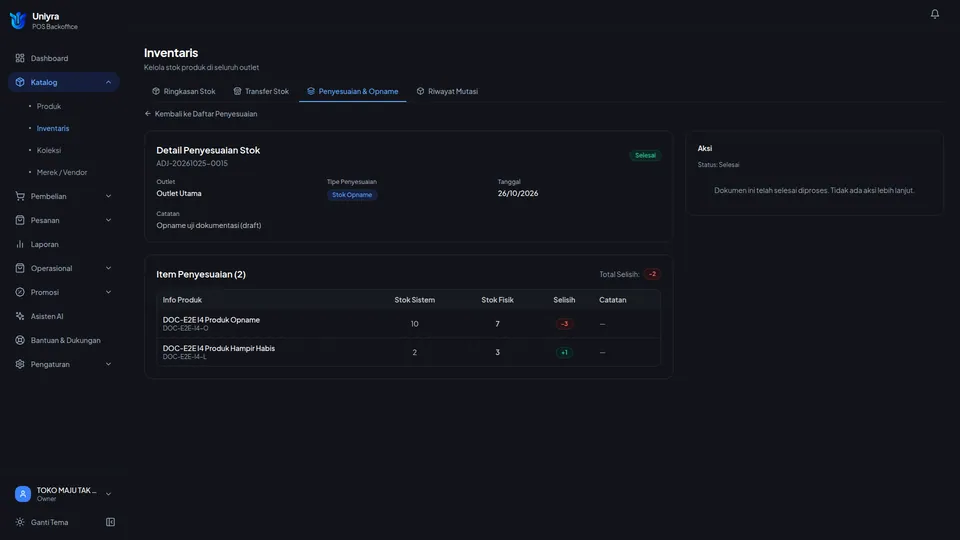The image size is (960, 540).
Task: Click the Asisten AI sparkle icon
Action: point(20,316)
